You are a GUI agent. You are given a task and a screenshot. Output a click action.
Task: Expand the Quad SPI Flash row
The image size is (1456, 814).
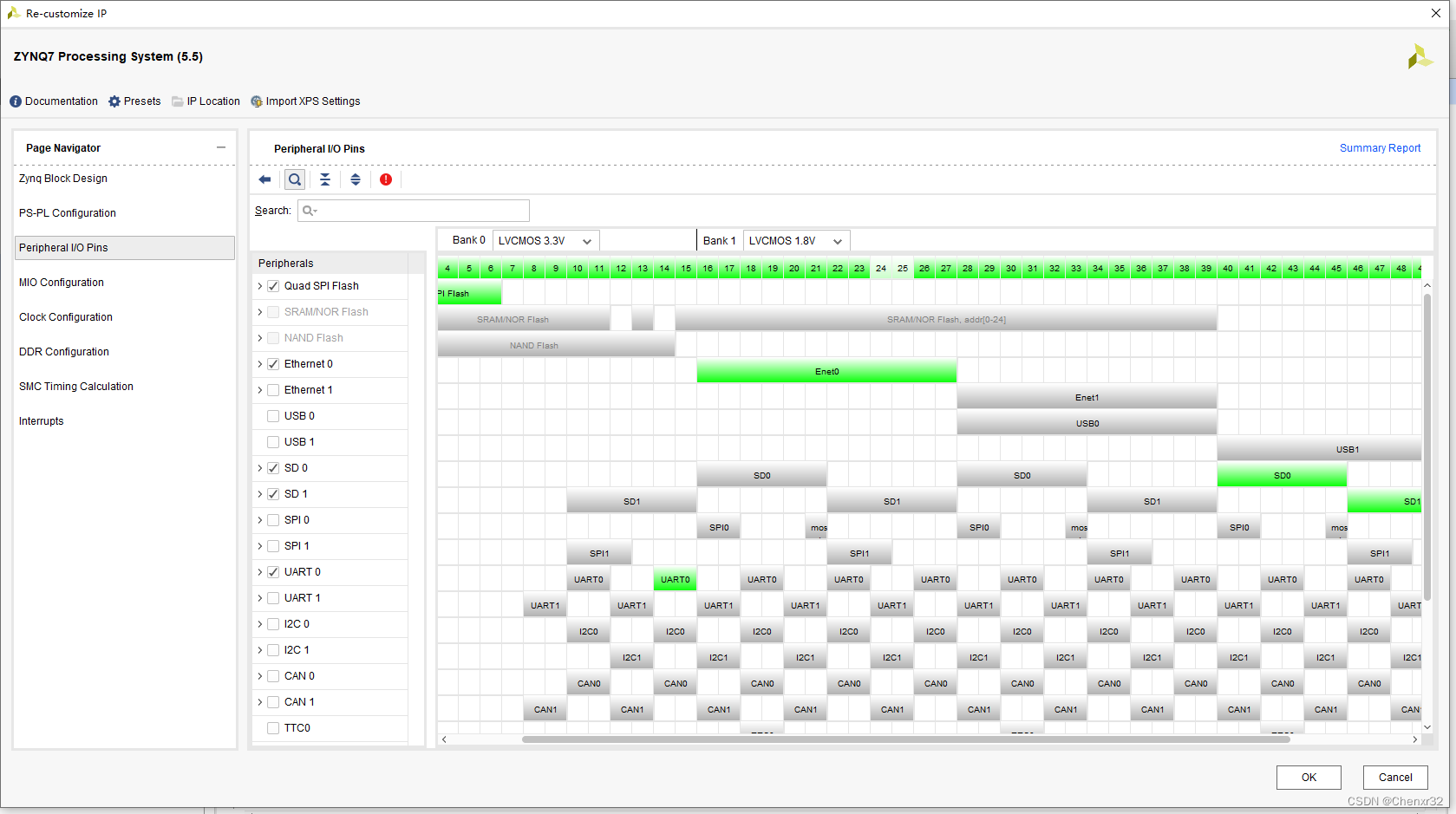[x=260, y=286]
